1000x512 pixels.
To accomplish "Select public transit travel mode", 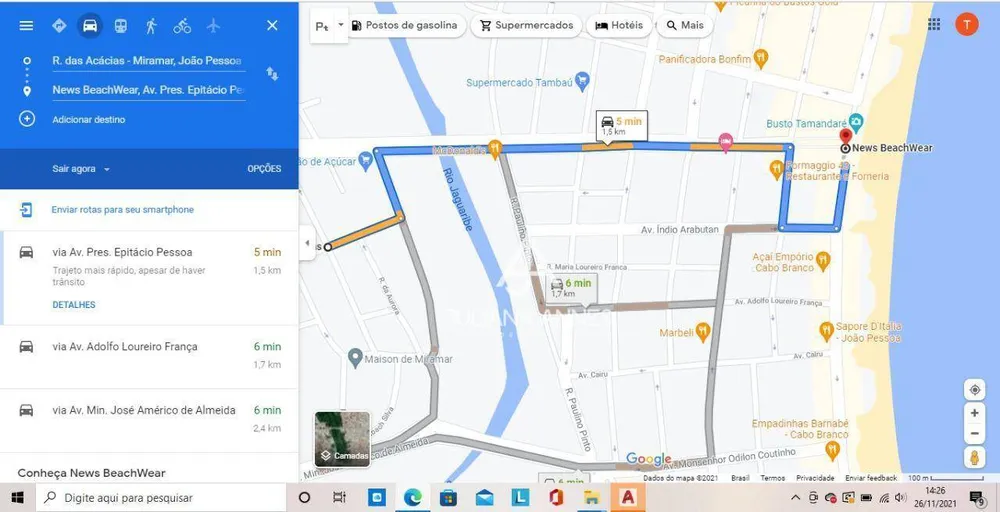I will pyautogui.click(x=121, y=26).
